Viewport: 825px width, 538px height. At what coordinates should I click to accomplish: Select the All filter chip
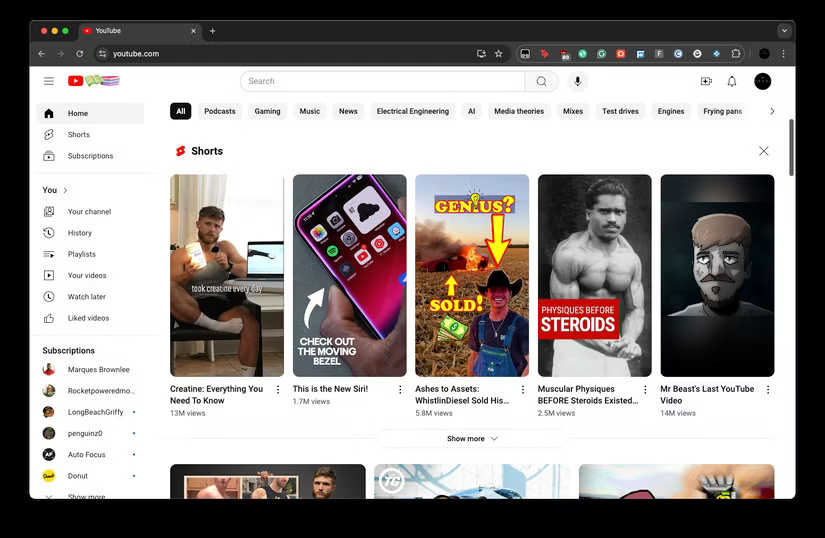(x=180, y=111)
